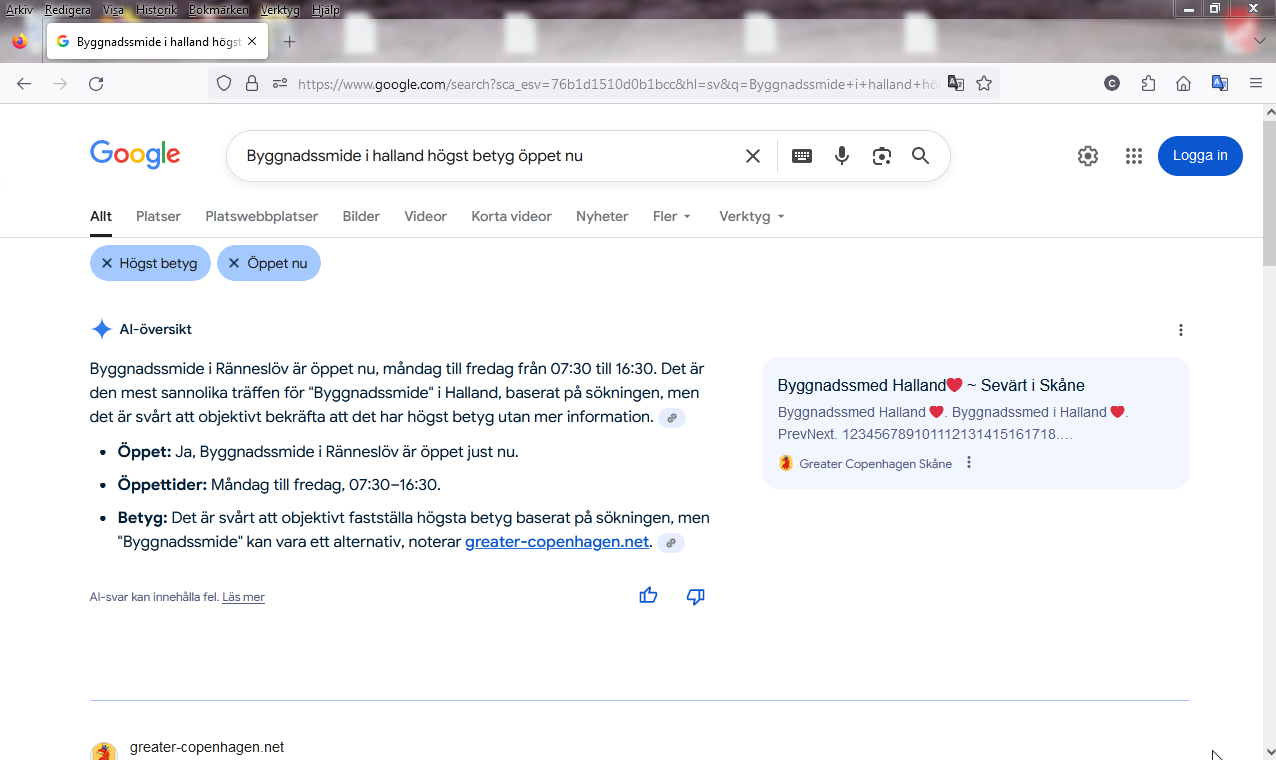
Task: Open Google apps grid menu
Action: (1133, 156)
